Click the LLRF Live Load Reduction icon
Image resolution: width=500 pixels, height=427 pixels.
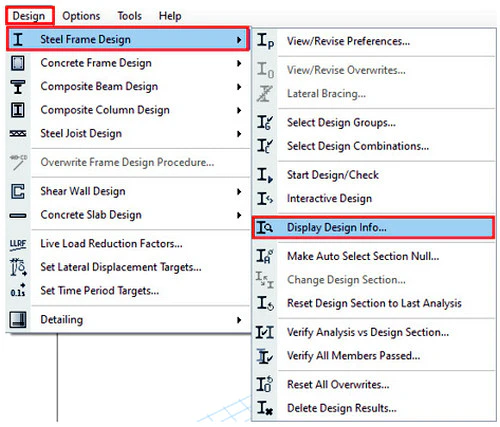[x=18, y=244]
